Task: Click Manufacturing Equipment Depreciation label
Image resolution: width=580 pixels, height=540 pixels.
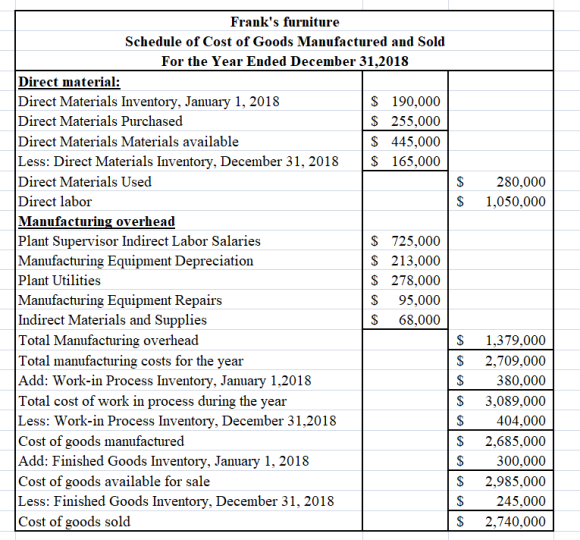Action: tap(136, 261)
